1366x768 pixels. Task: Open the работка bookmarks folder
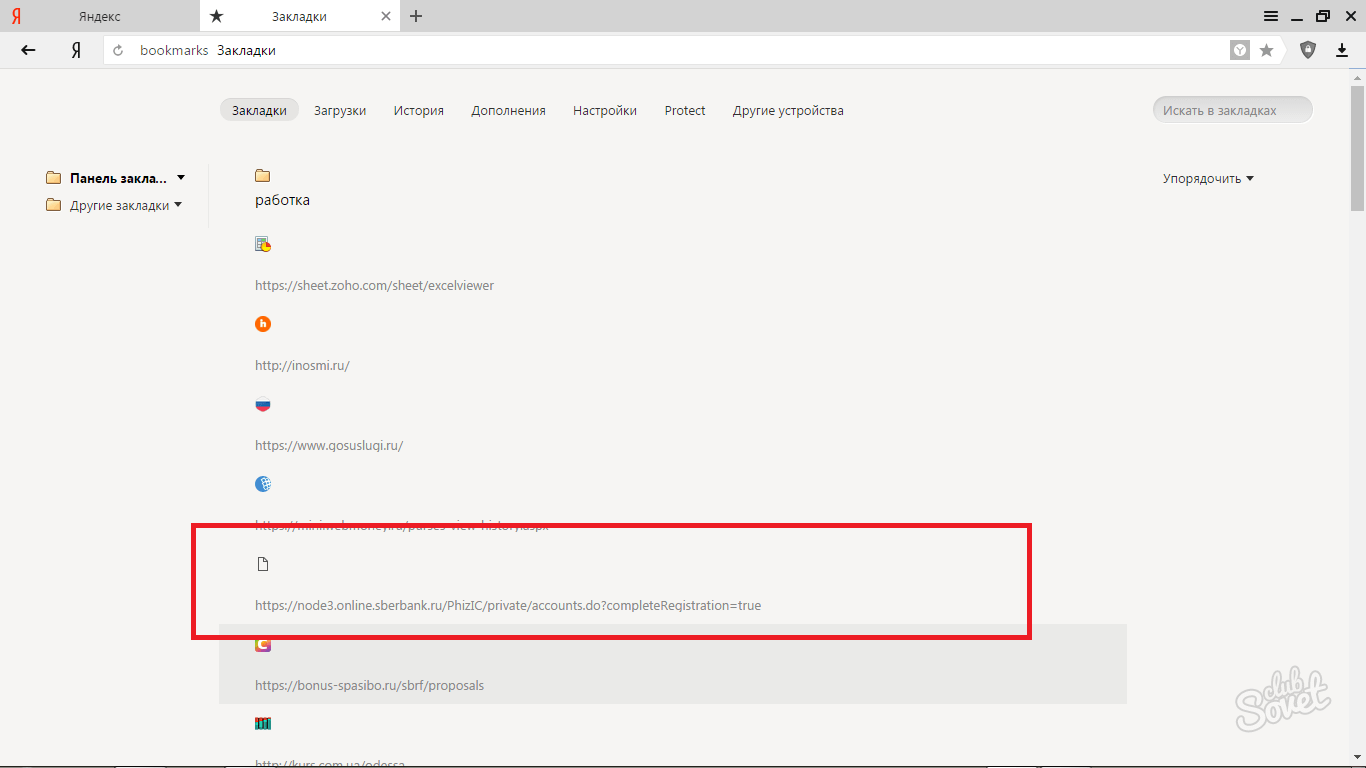282,200
